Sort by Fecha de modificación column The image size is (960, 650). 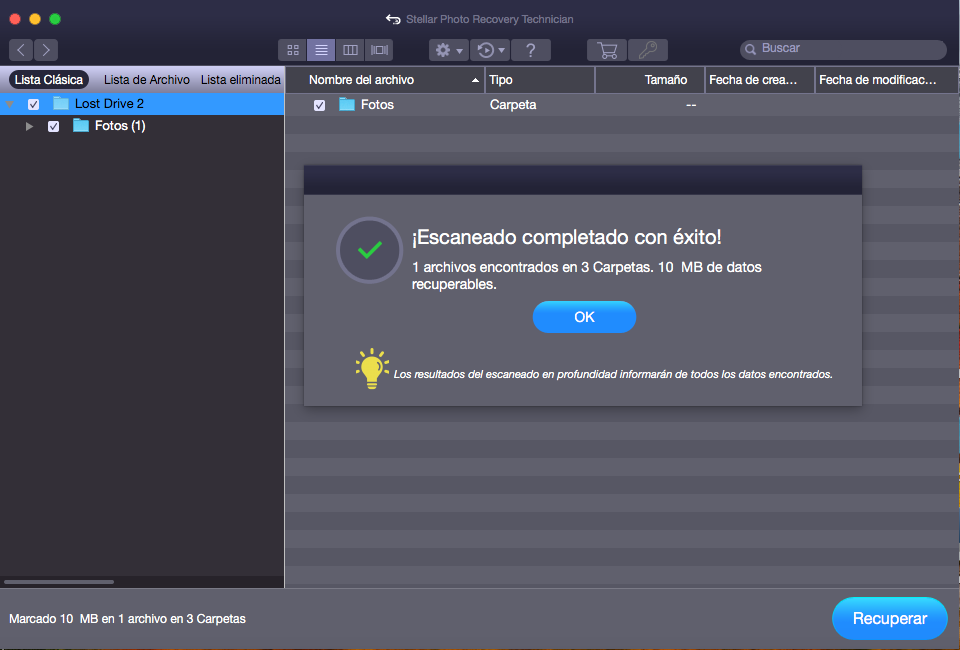[887, 80]
